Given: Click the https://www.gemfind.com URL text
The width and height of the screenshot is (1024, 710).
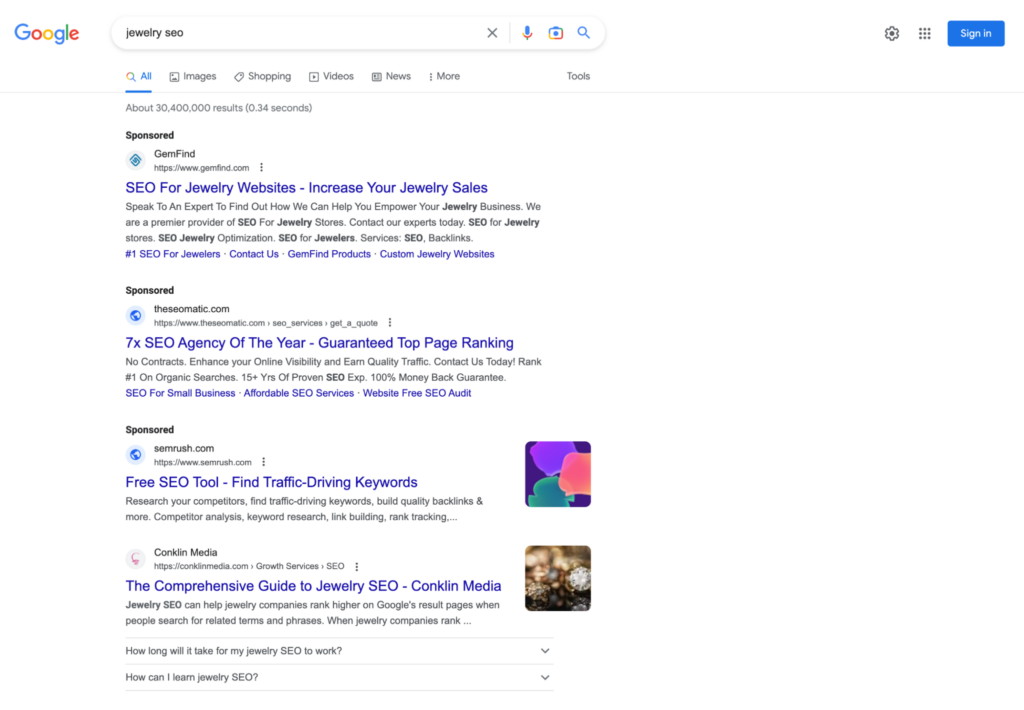Looking at the screenshot, I should click(201, 168).
